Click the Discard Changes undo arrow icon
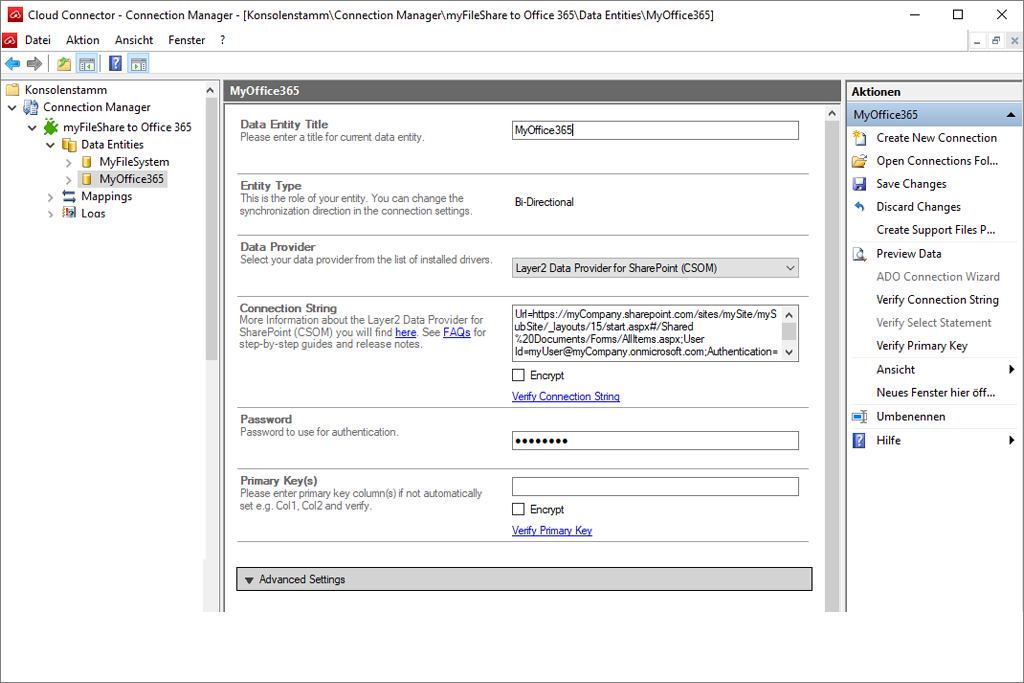Viewport: 1024px width, 683px height. pos(859,207)
